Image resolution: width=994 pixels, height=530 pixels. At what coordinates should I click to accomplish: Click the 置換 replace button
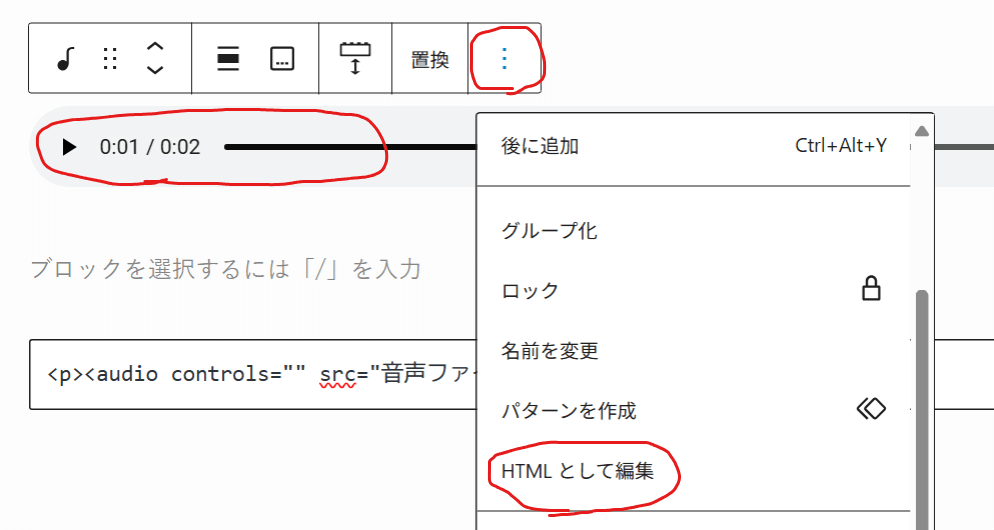(x=430, y=60)
